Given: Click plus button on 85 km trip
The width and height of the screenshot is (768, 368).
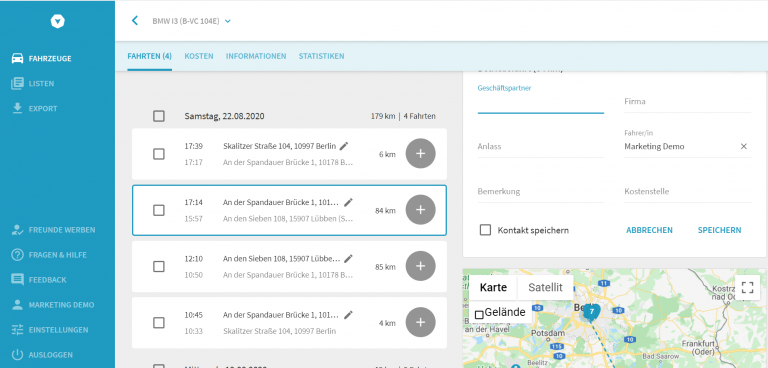Looking at the screenshot, I should (x=420, y=266).
